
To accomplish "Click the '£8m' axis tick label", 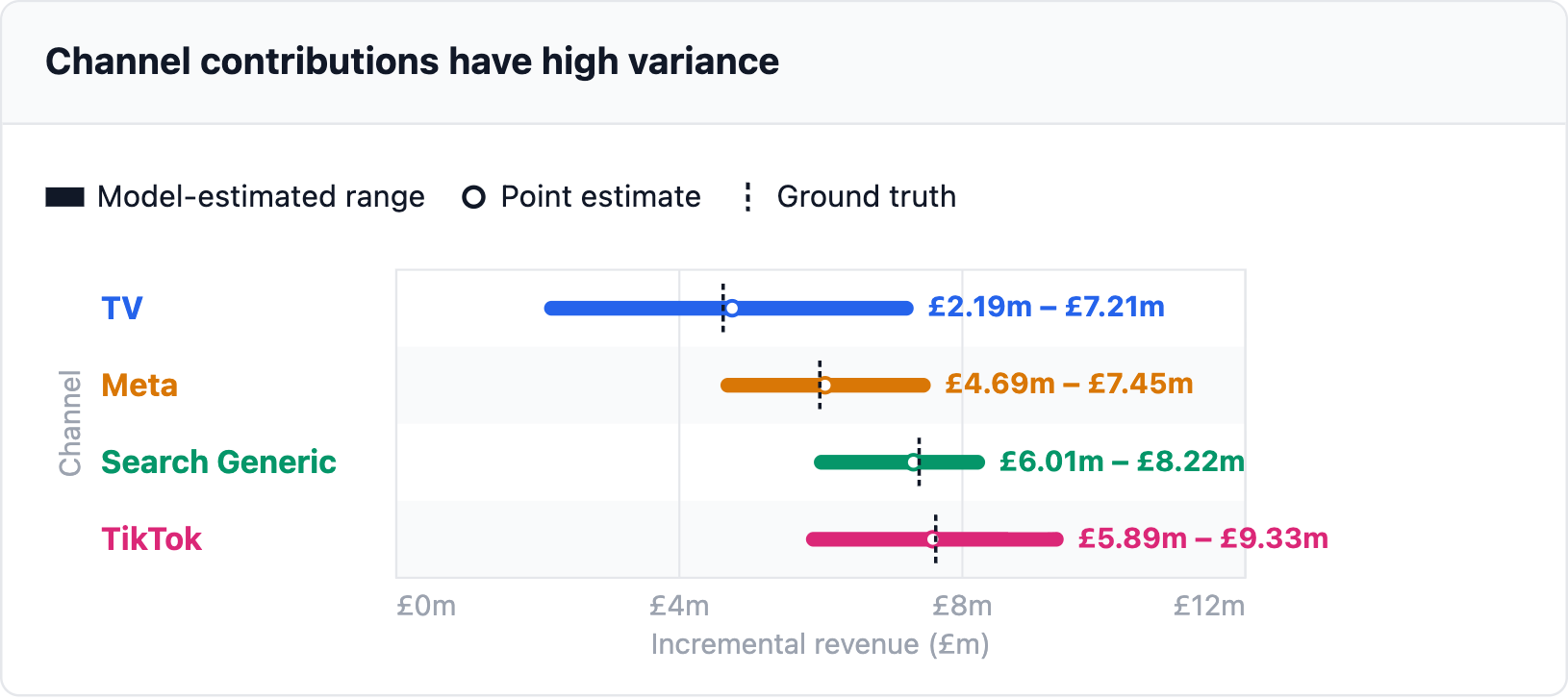I will 962,607.
